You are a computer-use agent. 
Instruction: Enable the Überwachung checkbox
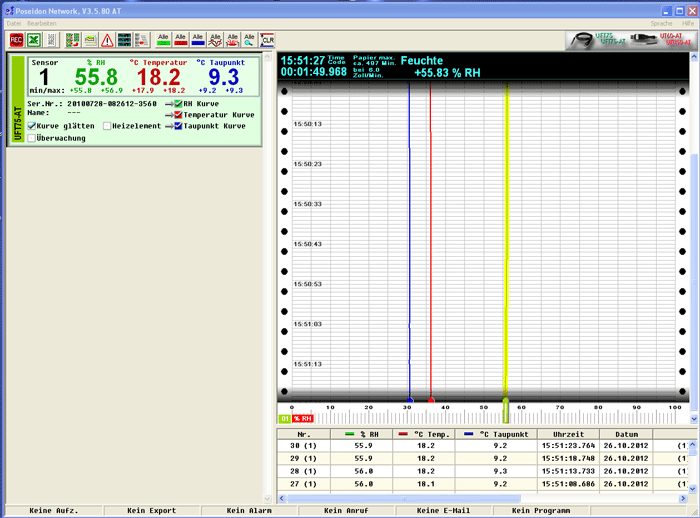32,138
